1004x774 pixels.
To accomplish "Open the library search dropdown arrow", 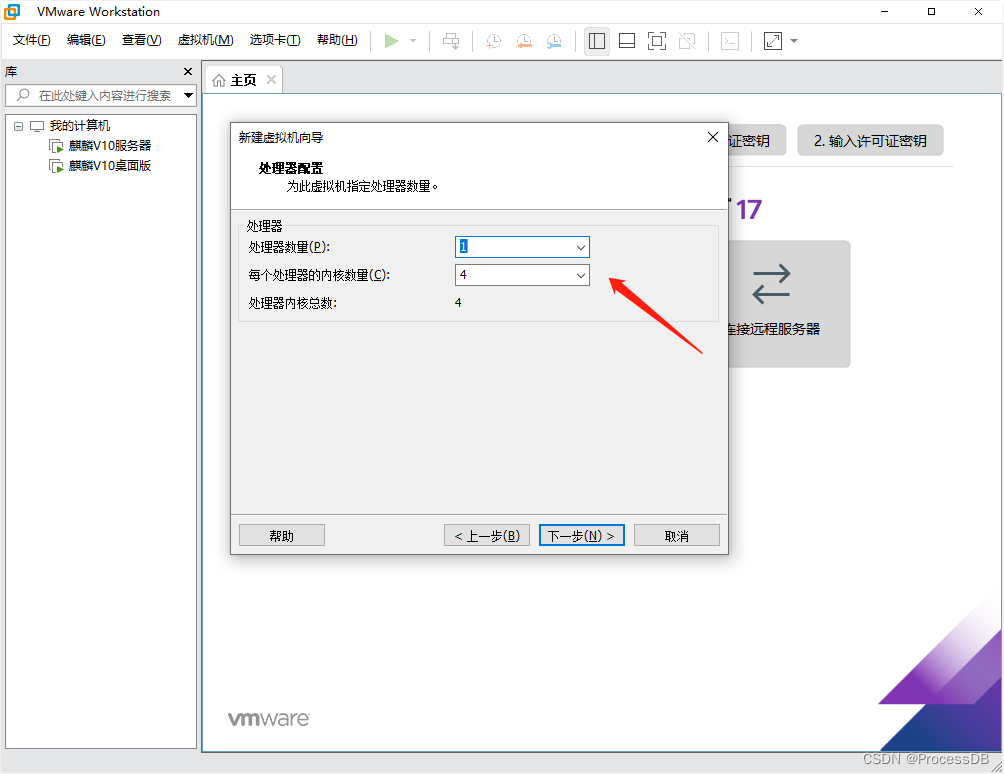I will pos(189,95).
